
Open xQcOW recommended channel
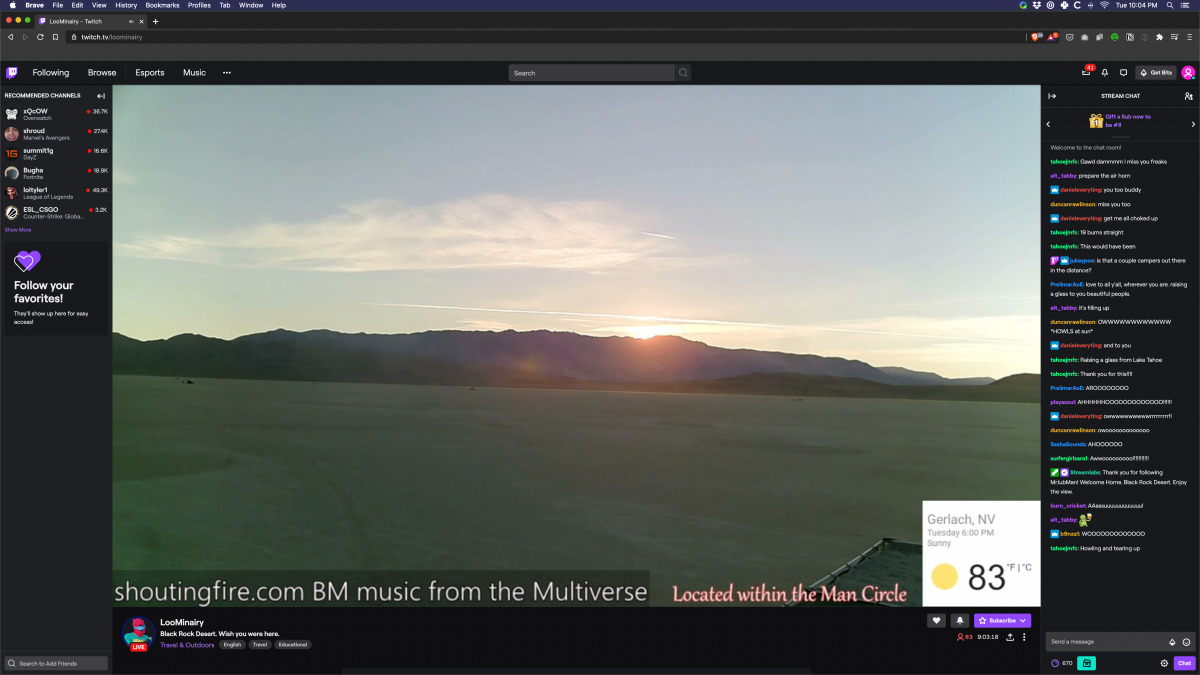[56, 114]
